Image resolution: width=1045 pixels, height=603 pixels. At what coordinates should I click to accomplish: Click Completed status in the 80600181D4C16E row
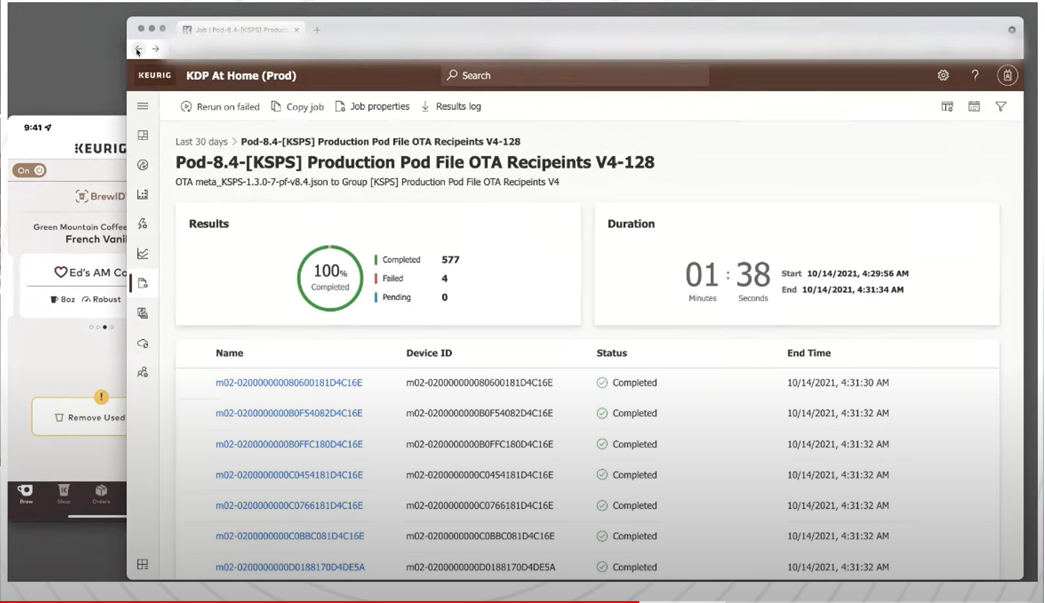pos(626,382)
